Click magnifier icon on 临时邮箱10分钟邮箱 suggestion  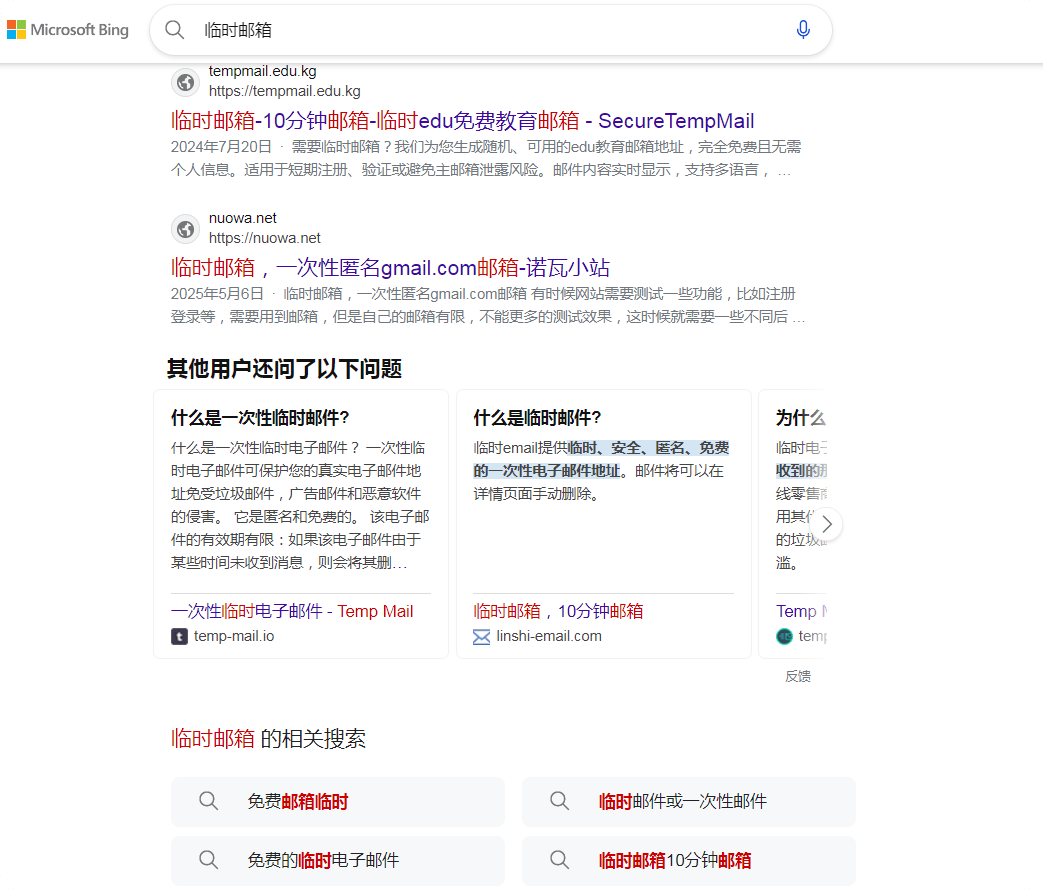pos(559,860)
